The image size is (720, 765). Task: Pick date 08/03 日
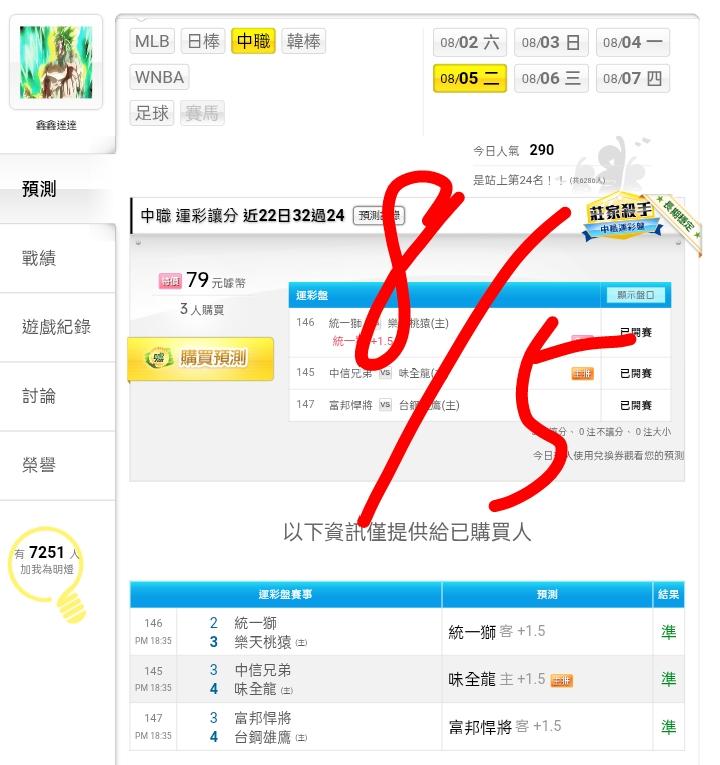(551, 42)
